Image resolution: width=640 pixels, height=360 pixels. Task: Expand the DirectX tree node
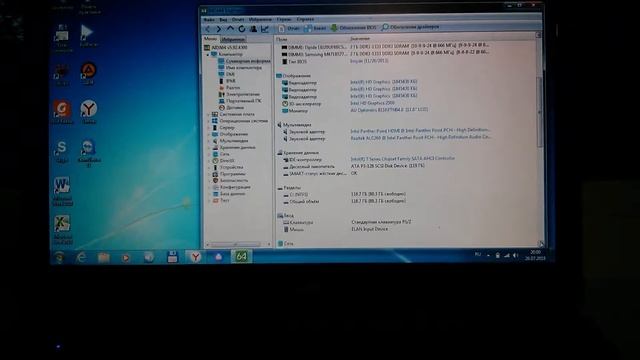208,161
